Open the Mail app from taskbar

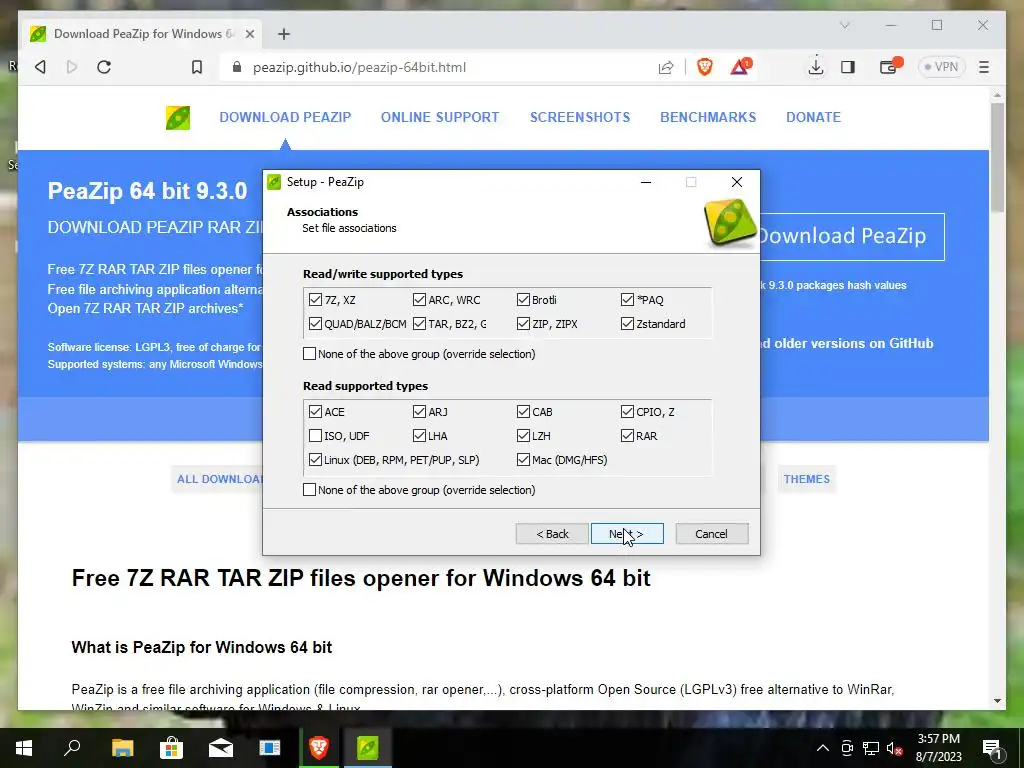tap(221, 748)
